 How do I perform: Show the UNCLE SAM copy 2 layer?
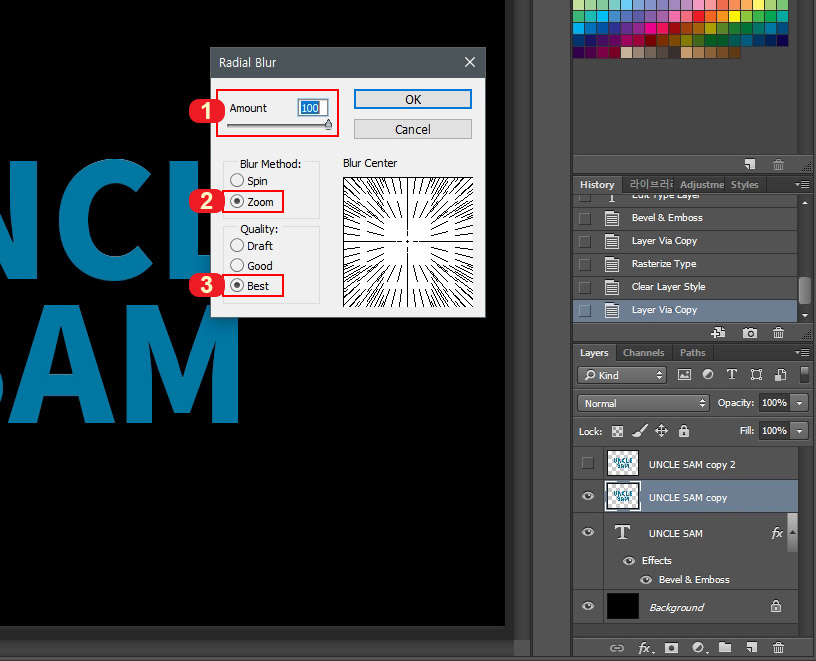pyautogui.click(x=588, y=463)
